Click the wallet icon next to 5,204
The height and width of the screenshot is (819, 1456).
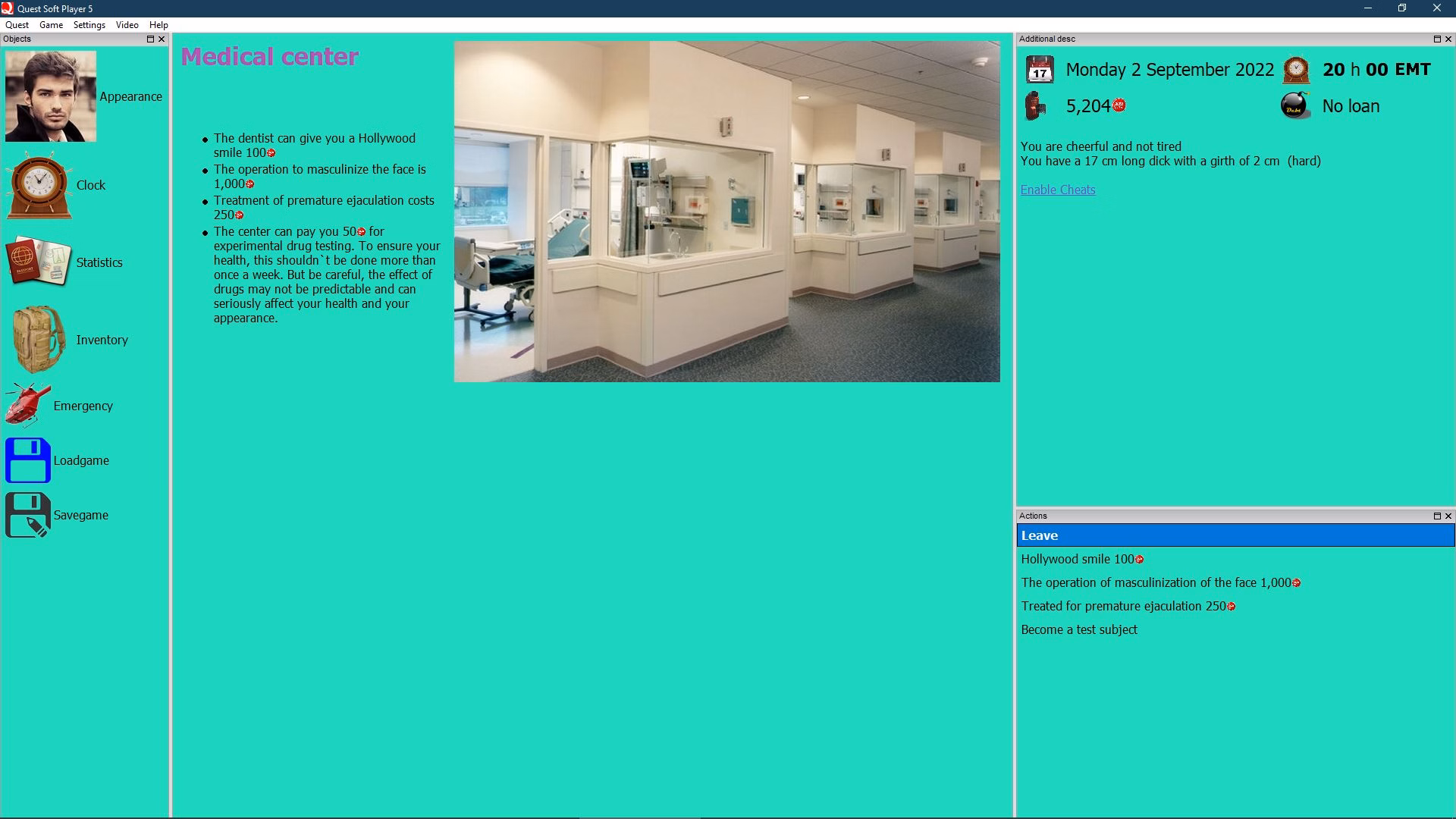[1036, 106]
